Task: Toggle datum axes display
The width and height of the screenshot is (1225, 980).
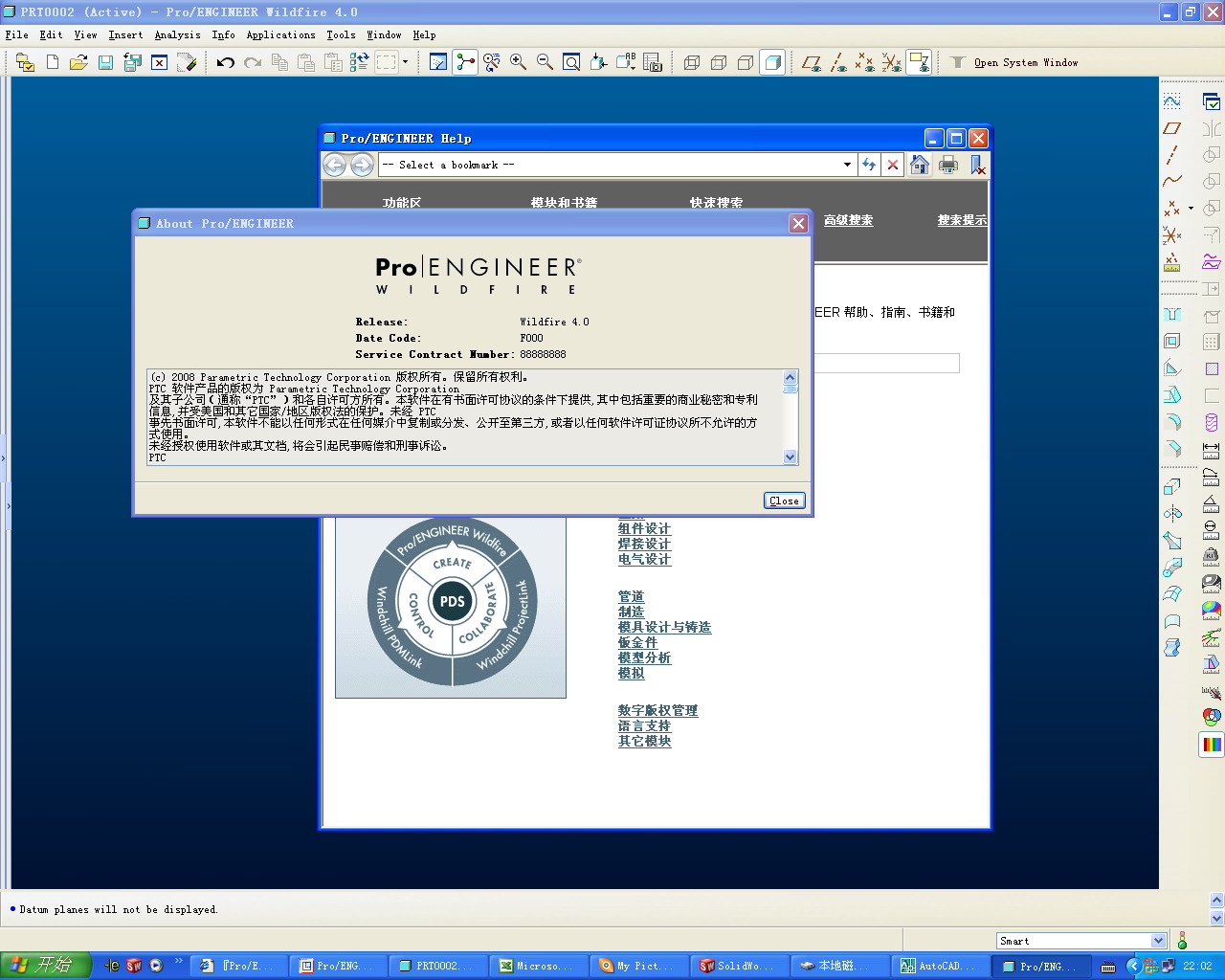Action: tap(838, 63)
